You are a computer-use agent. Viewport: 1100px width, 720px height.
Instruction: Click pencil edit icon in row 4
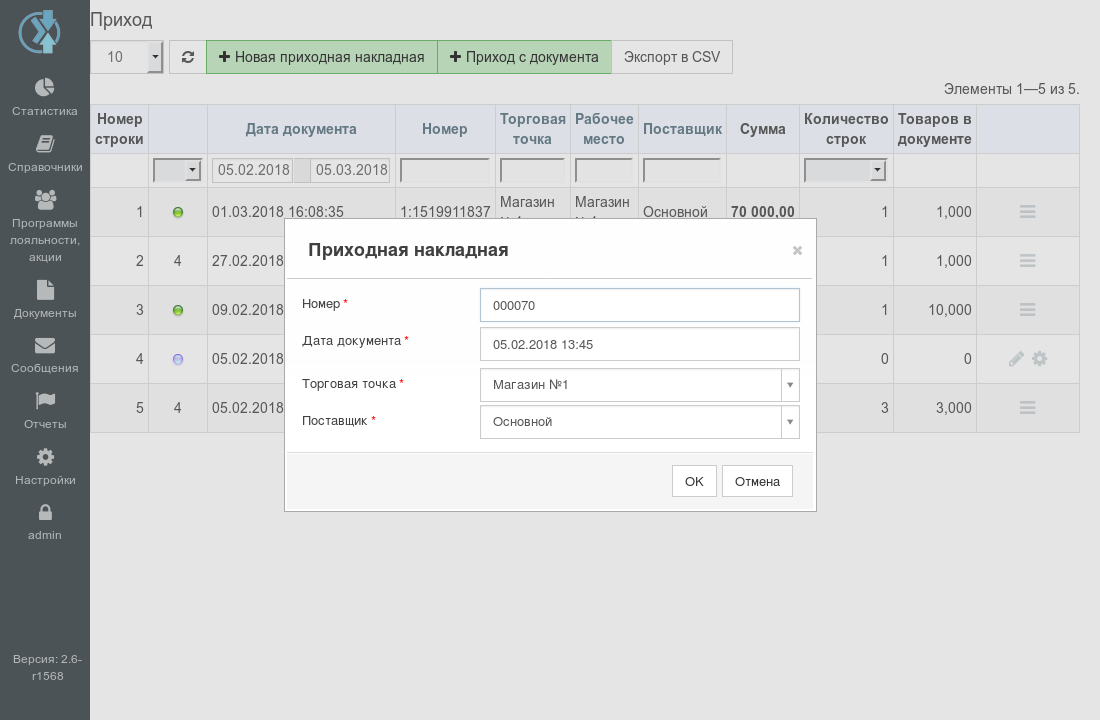pos(1016,359)
